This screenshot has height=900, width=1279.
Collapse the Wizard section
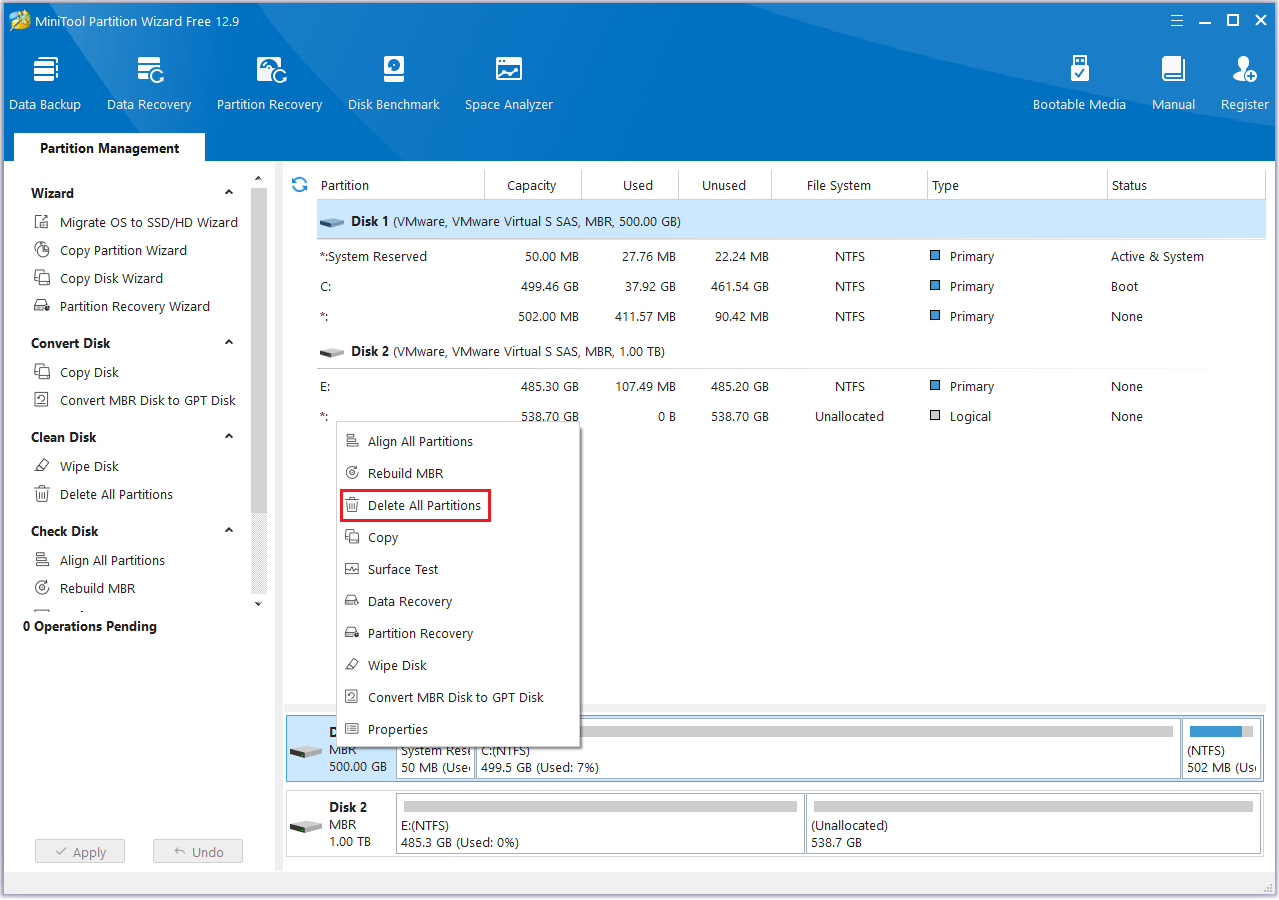229,193
